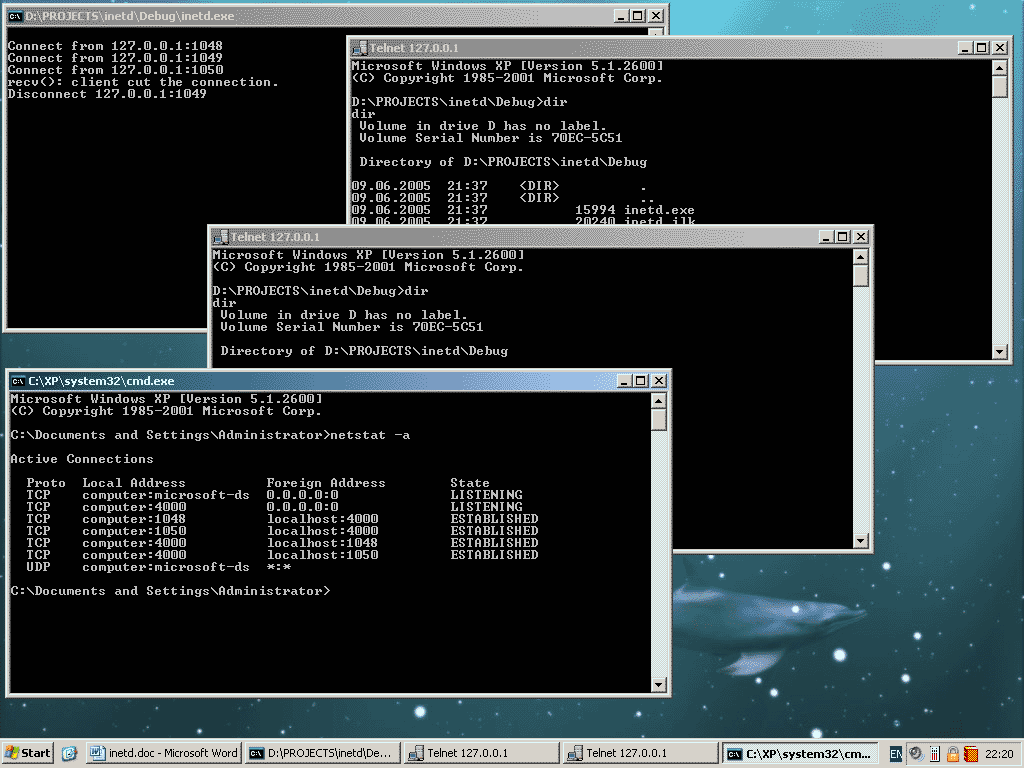Open the cmd.exe window's title bar icon menu
The height and width of the screenshot is (768, 1024).
pyautogui.click(x=17, y=381)
